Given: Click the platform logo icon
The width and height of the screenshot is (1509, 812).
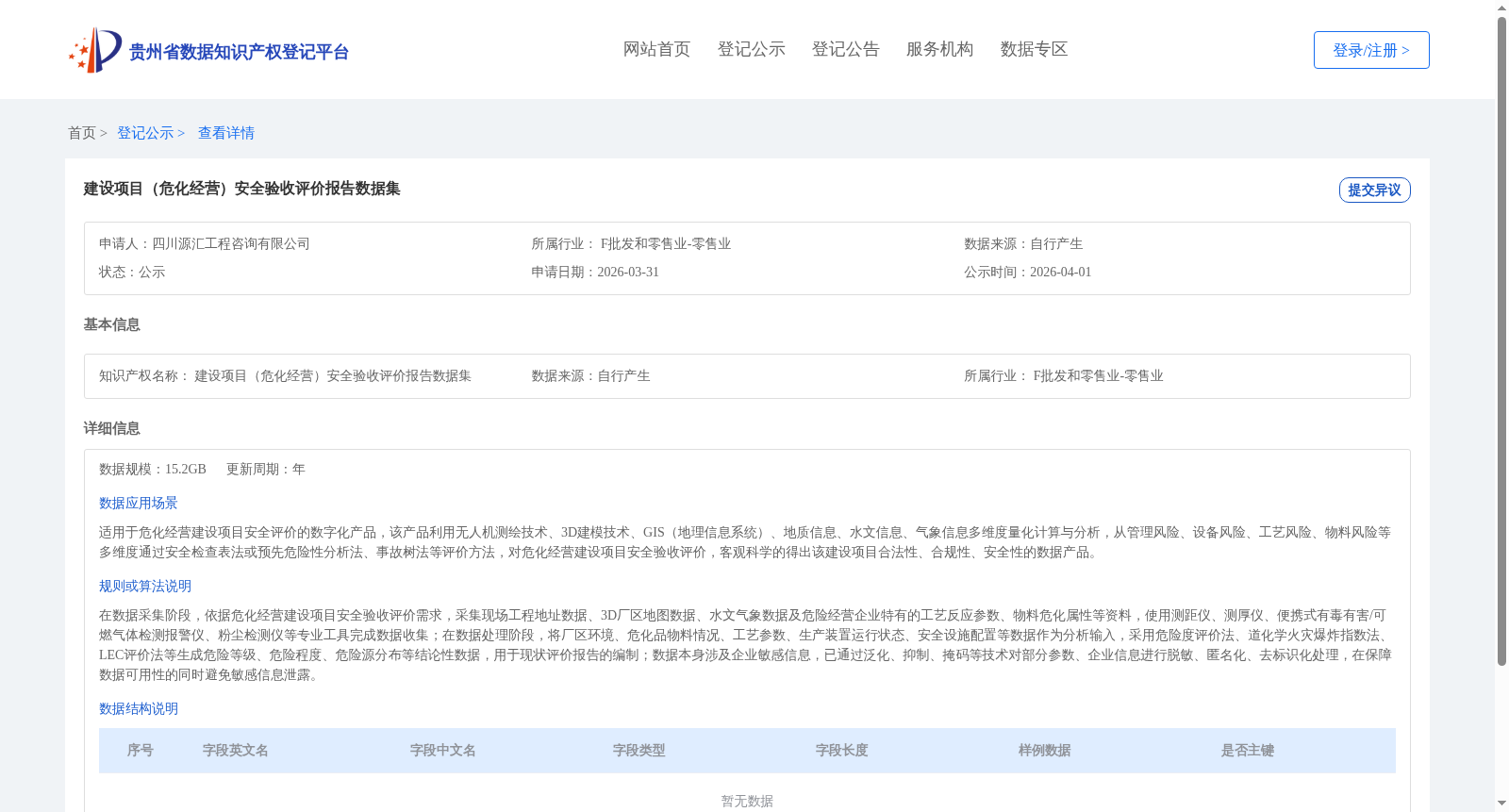Looking at the screenshot, I should 94,50.
